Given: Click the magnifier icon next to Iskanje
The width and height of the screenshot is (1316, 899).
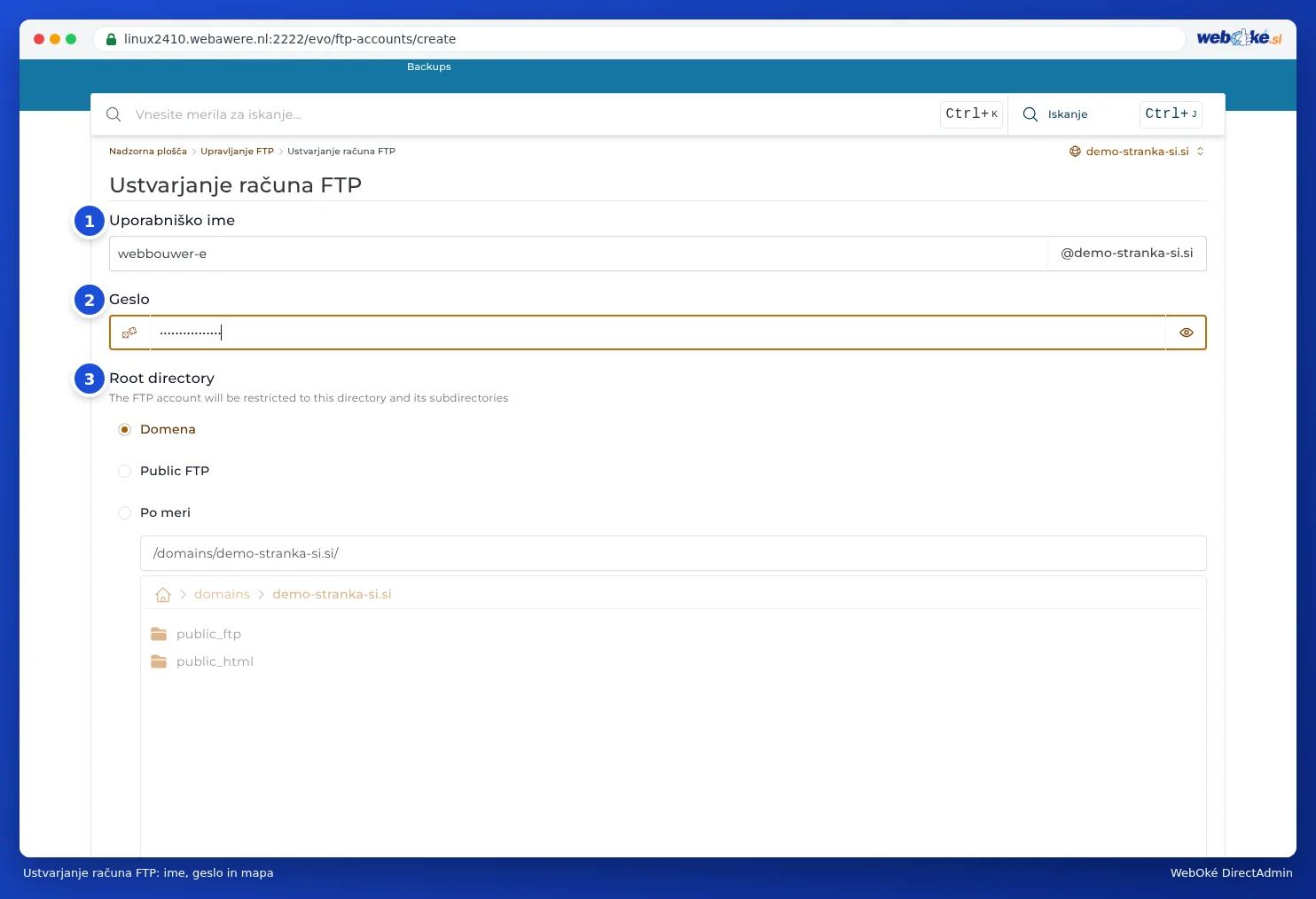Looking at the screenshot, I should (x=1030, y=114).
